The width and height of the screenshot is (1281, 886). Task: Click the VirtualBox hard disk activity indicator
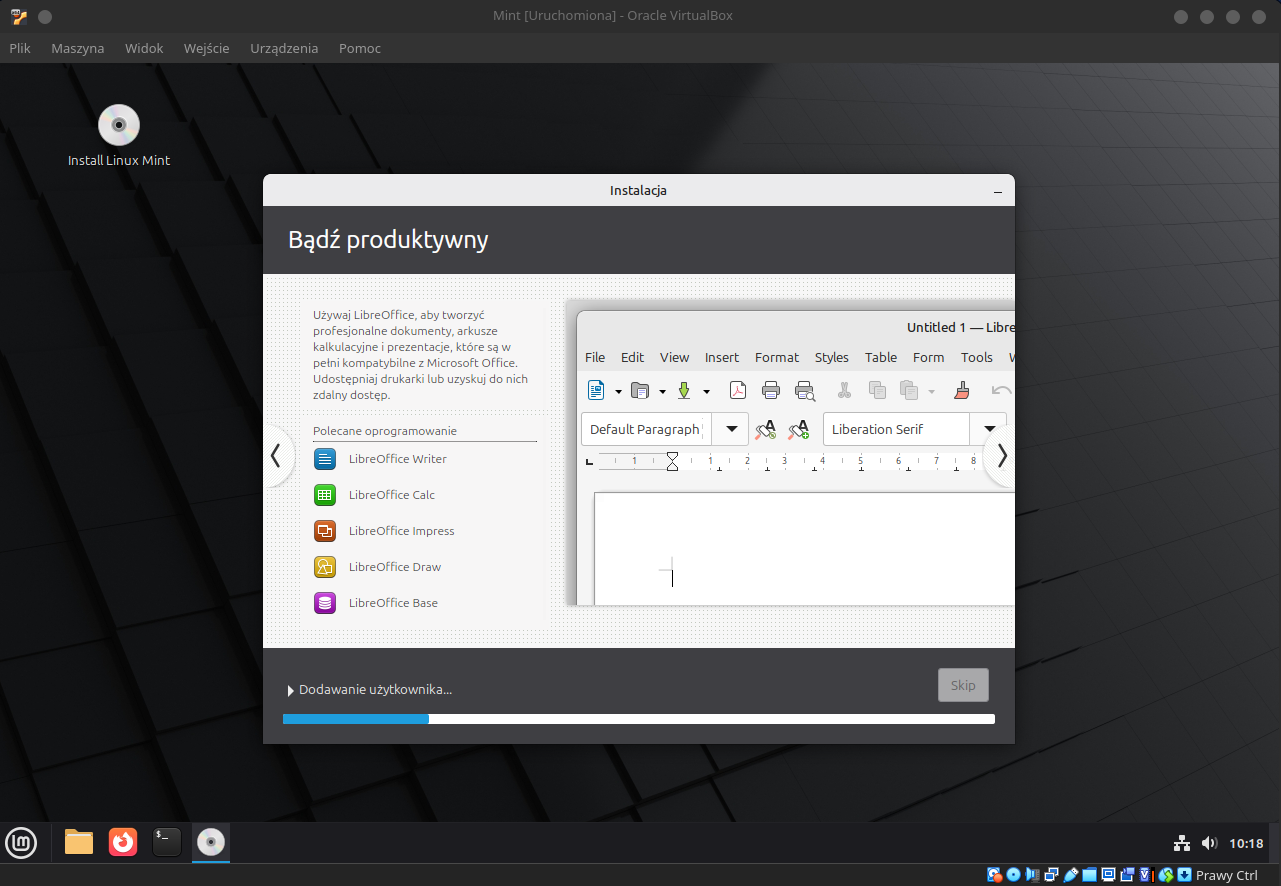click(995, 875)
